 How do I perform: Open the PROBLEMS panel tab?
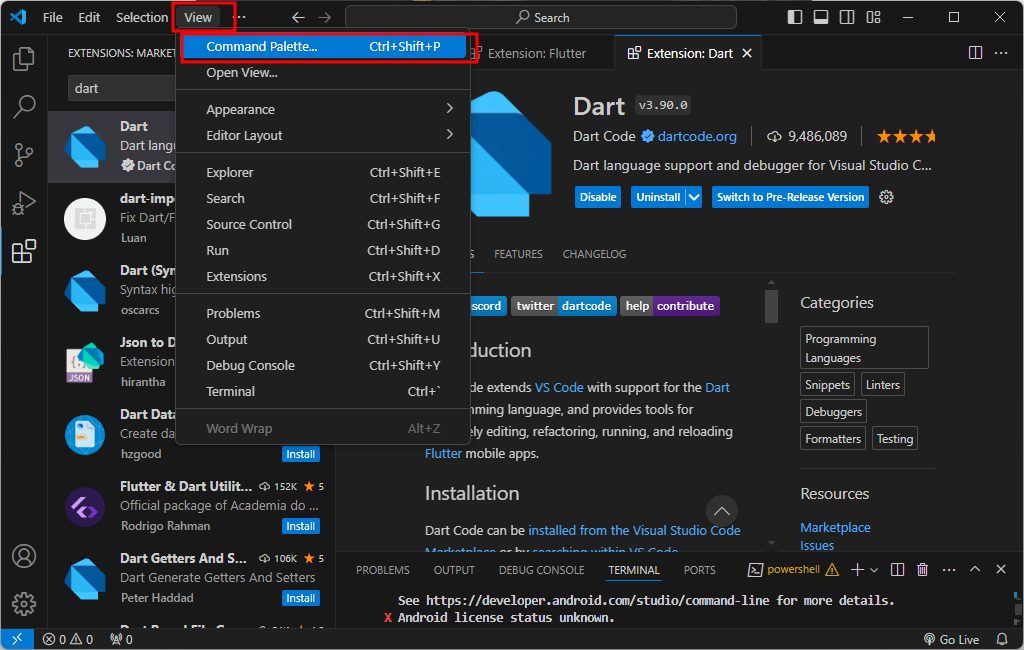(383, 570)
